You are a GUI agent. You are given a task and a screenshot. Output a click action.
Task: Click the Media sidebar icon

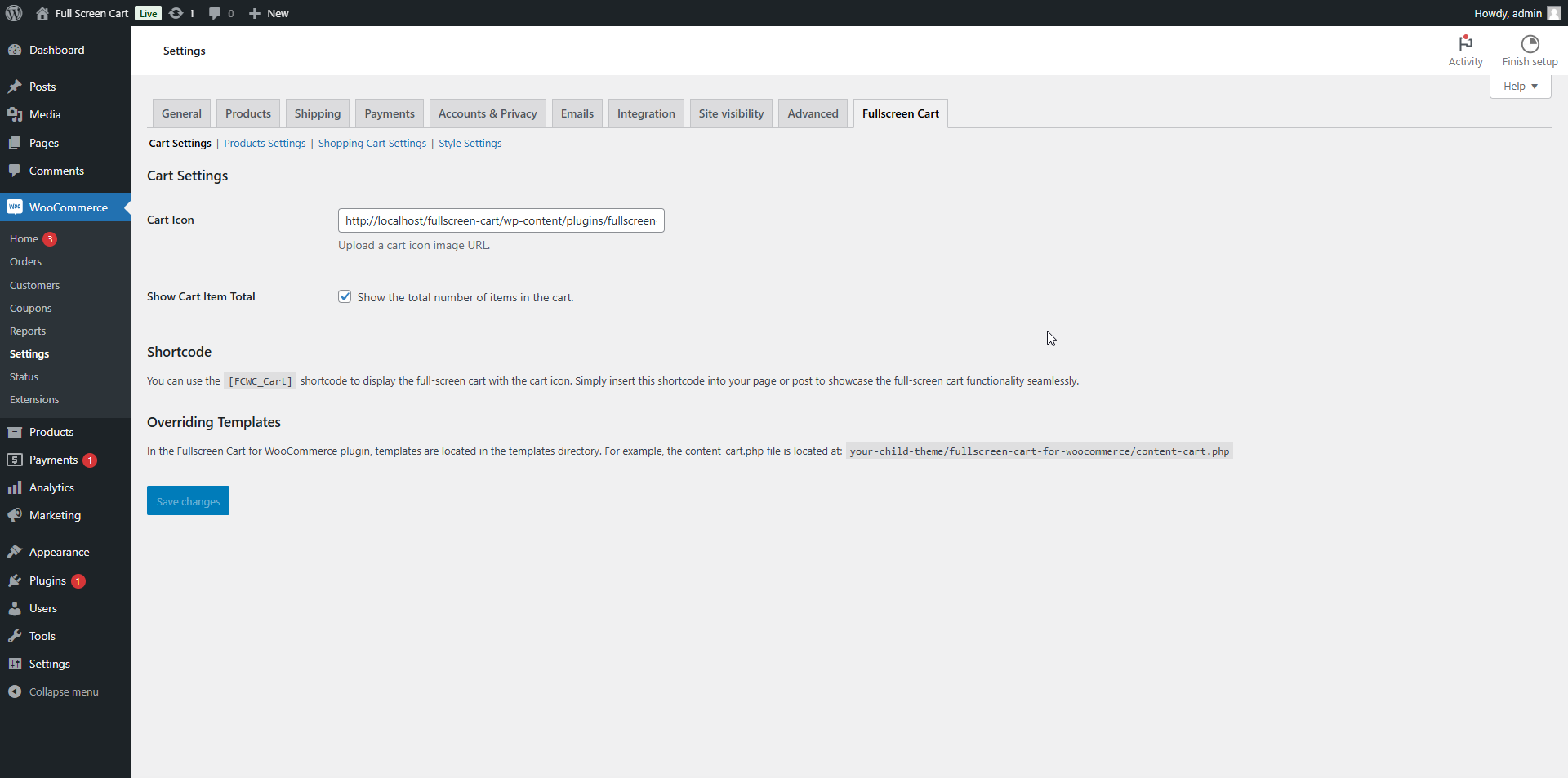[x=15, y=114]
